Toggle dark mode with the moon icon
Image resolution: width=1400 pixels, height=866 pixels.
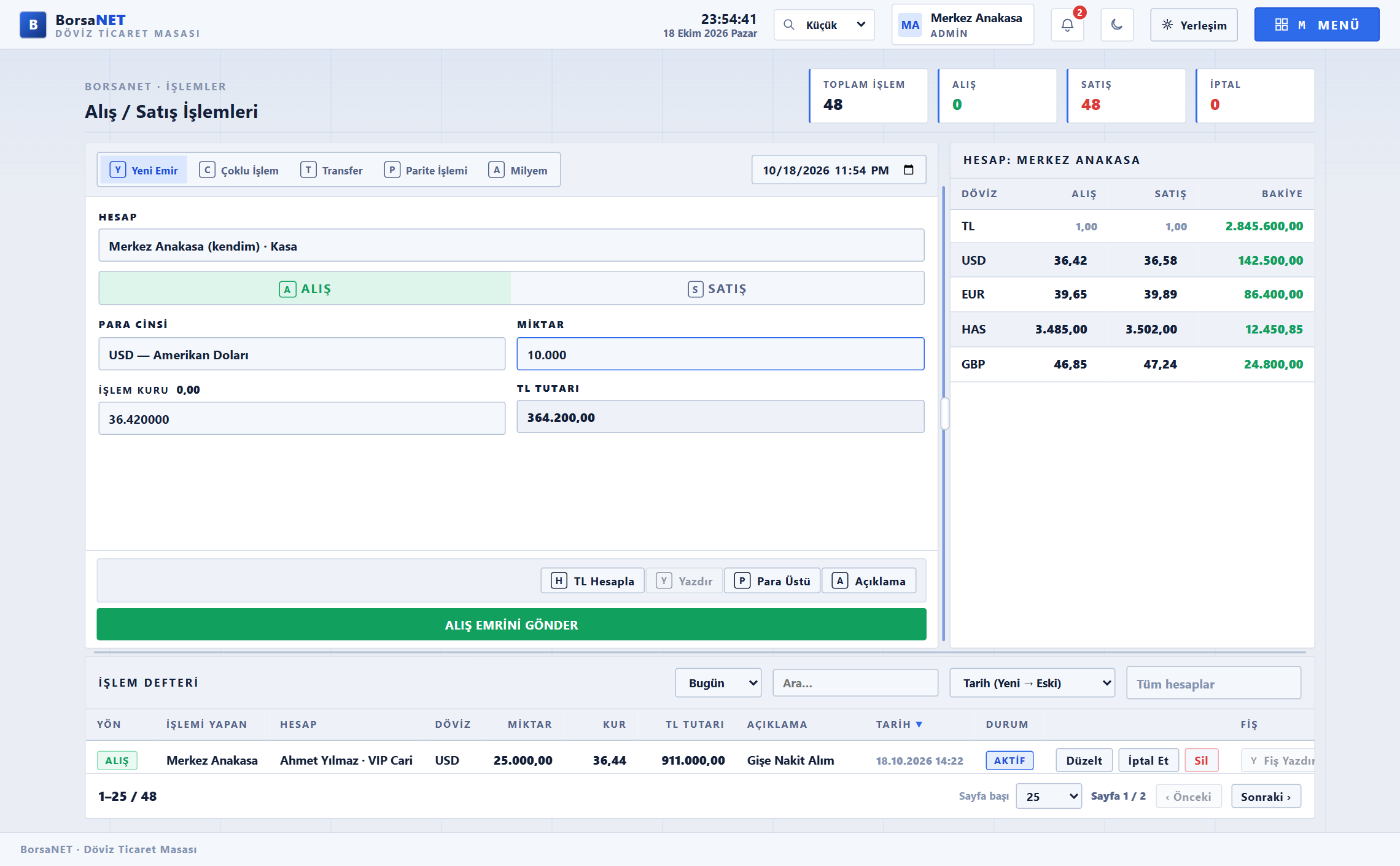(1117, 25)
